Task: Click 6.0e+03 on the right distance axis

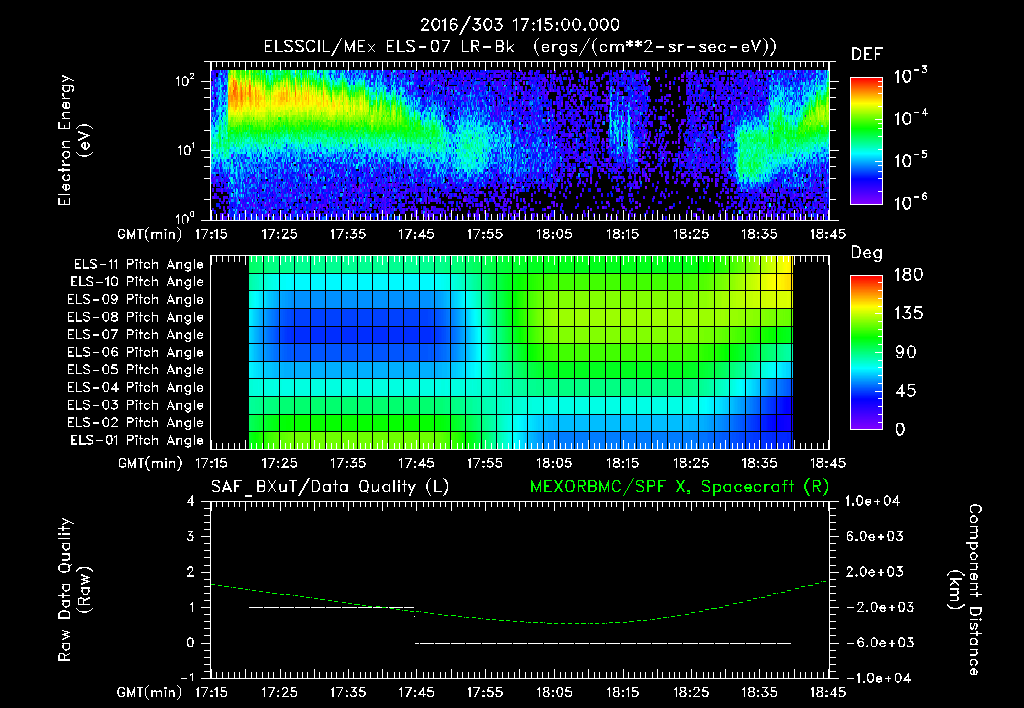Action: [875, 537]
